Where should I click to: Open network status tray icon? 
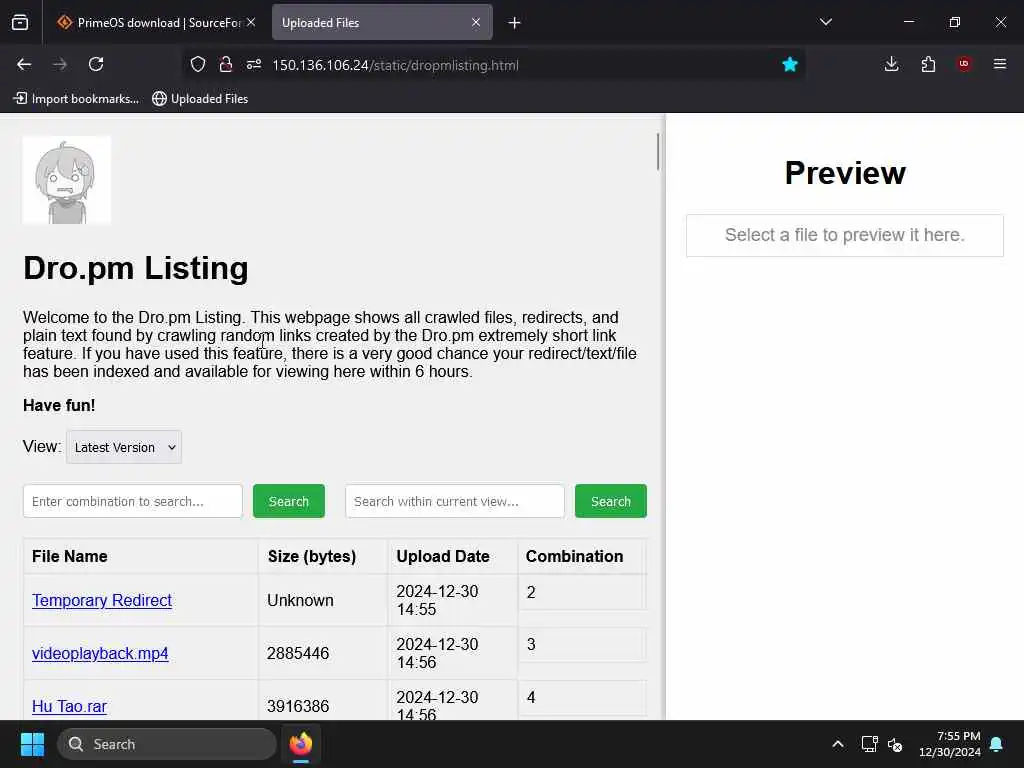869,744
